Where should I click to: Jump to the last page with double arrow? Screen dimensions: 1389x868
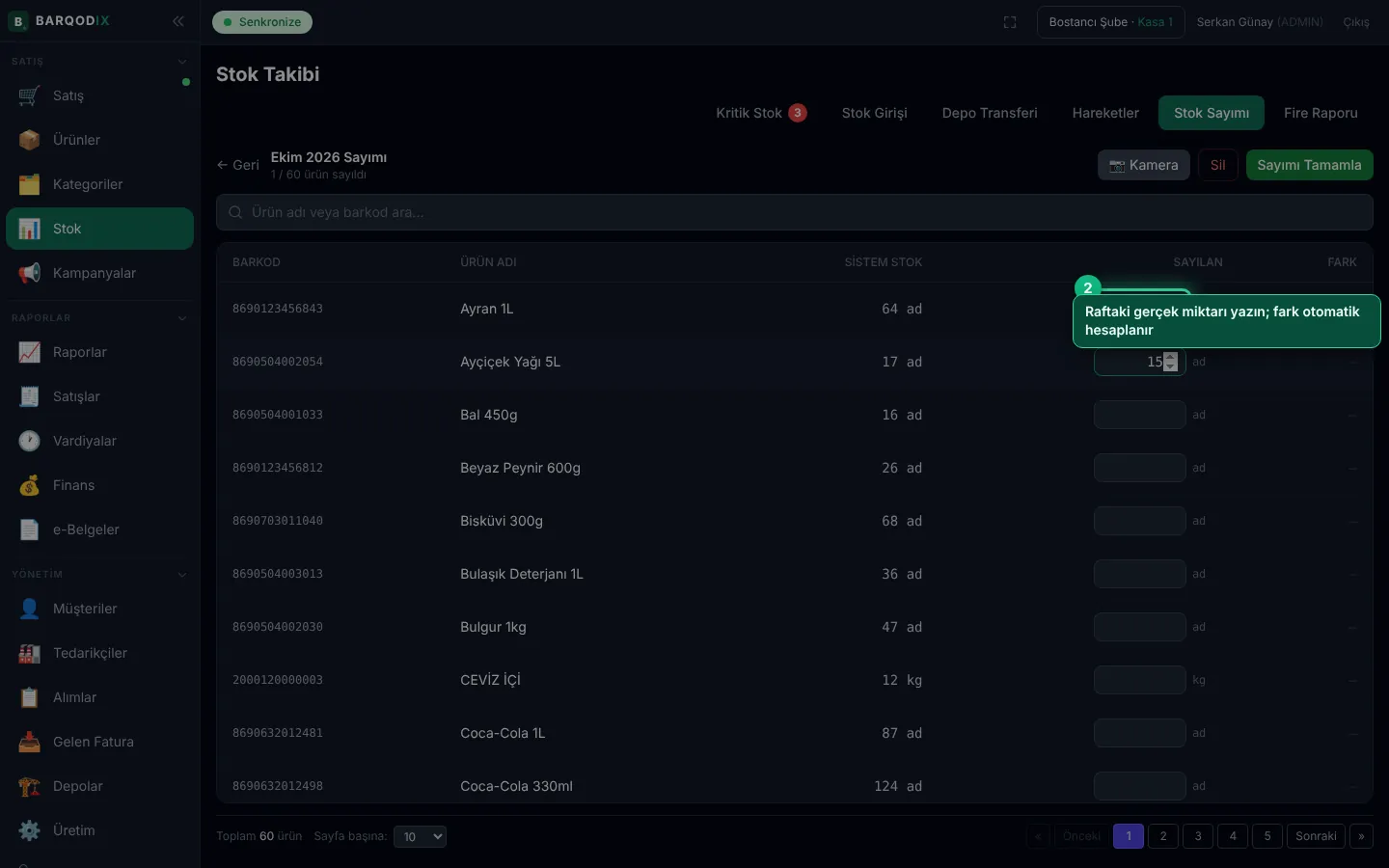tap(1361, 836)
